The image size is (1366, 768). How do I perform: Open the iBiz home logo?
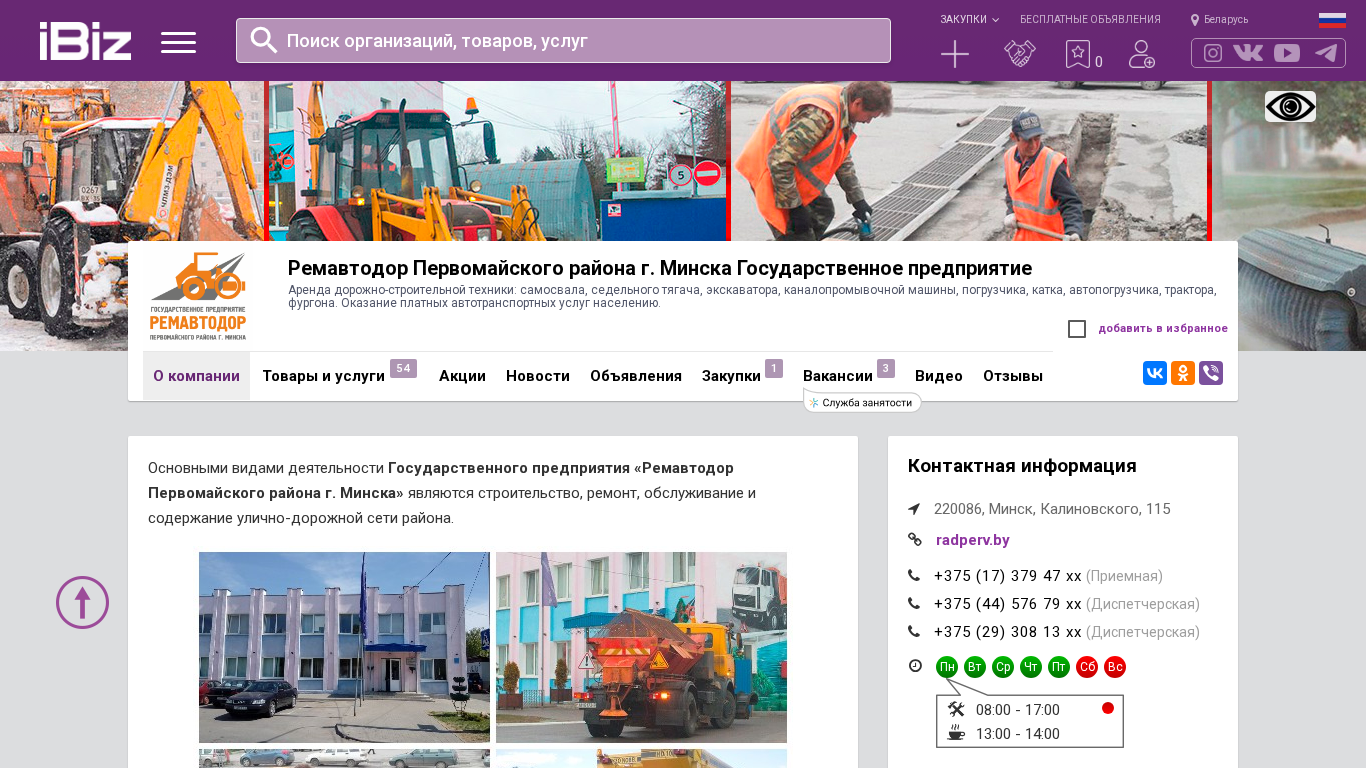click(85, 41)
